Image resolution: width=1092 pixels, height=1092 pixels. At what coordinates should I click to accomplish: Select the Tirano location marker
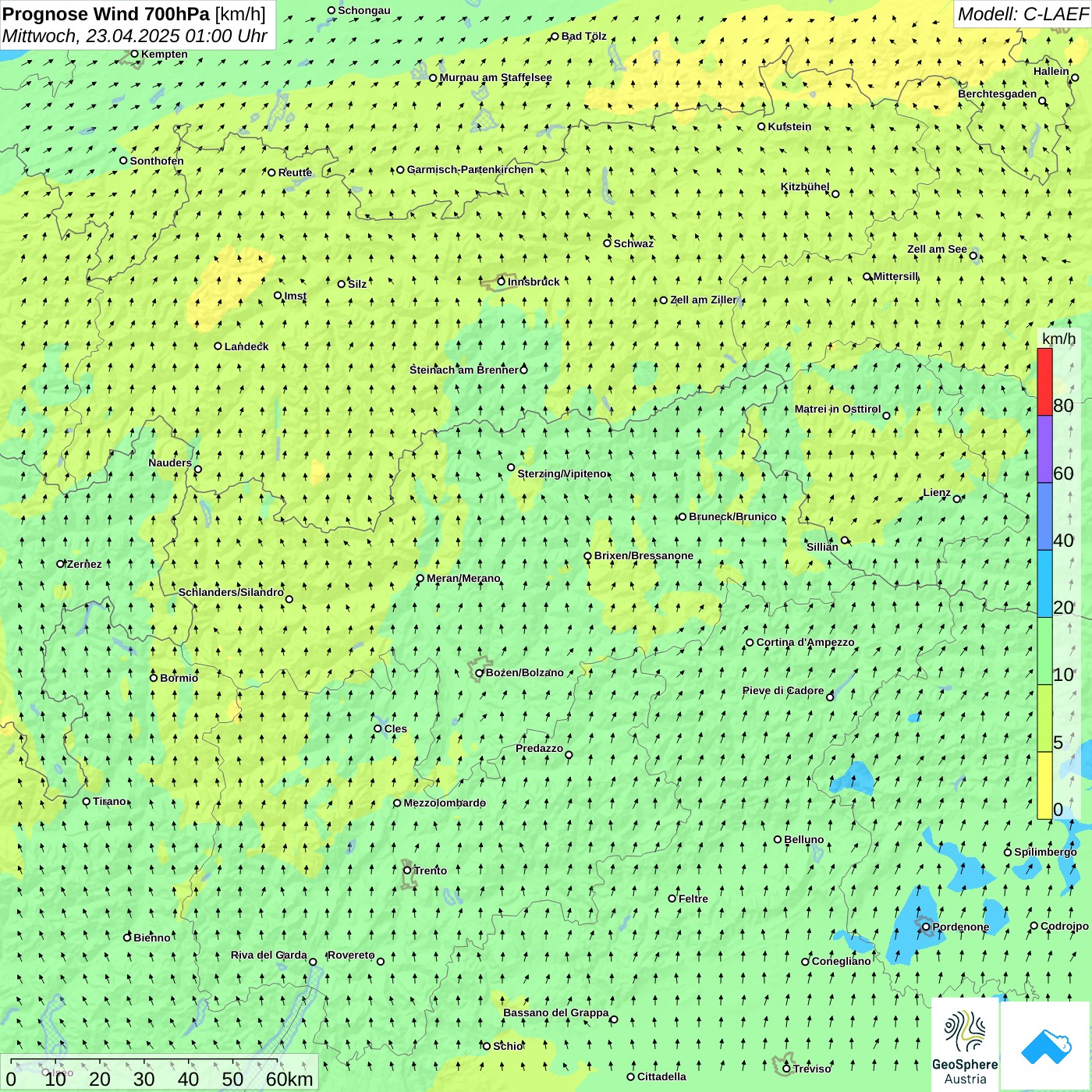pyautogui.click(x=87, y=801)
